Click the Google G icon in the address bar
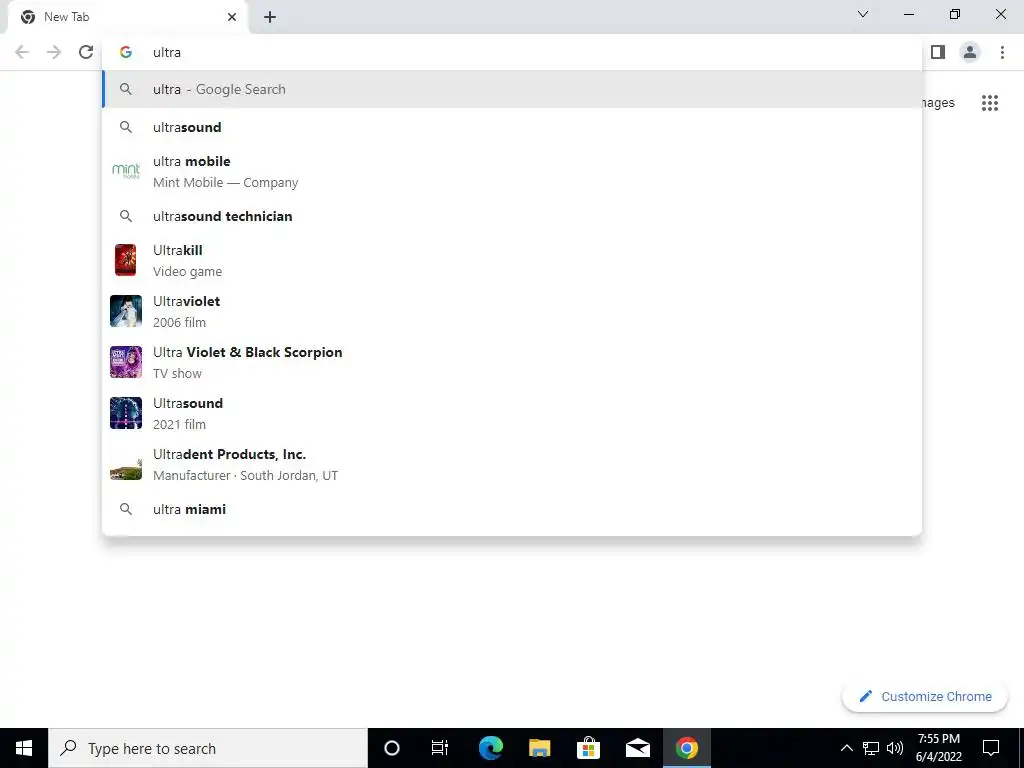This screenshot has height=768, width=1024. pos(126,52)
